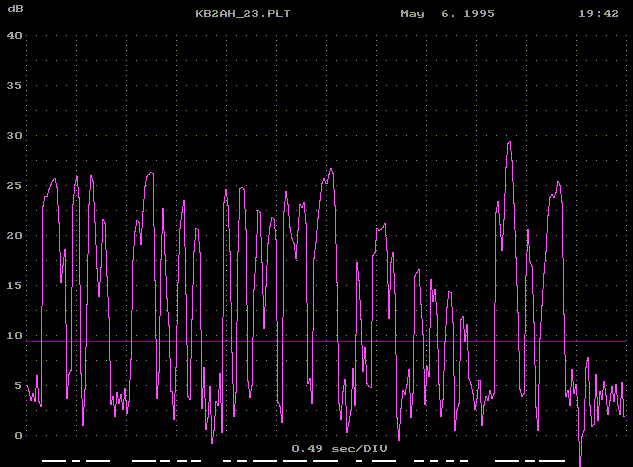The image size is (633, 467).
Task: Click the 30 value on dB axis
Action: pos(15,136)
